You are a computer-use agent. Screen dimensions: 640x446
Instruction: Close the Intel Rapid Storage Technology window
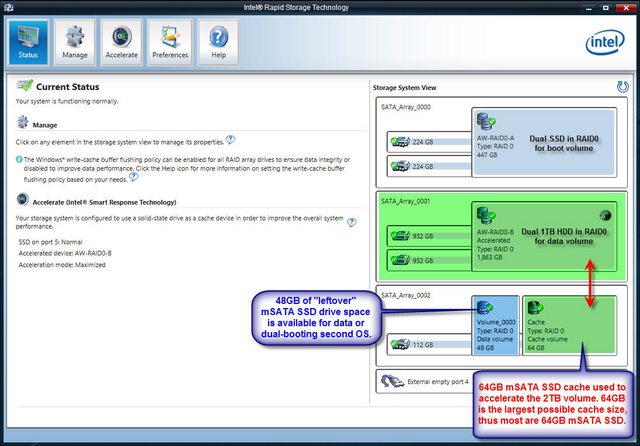pos(625,8)
